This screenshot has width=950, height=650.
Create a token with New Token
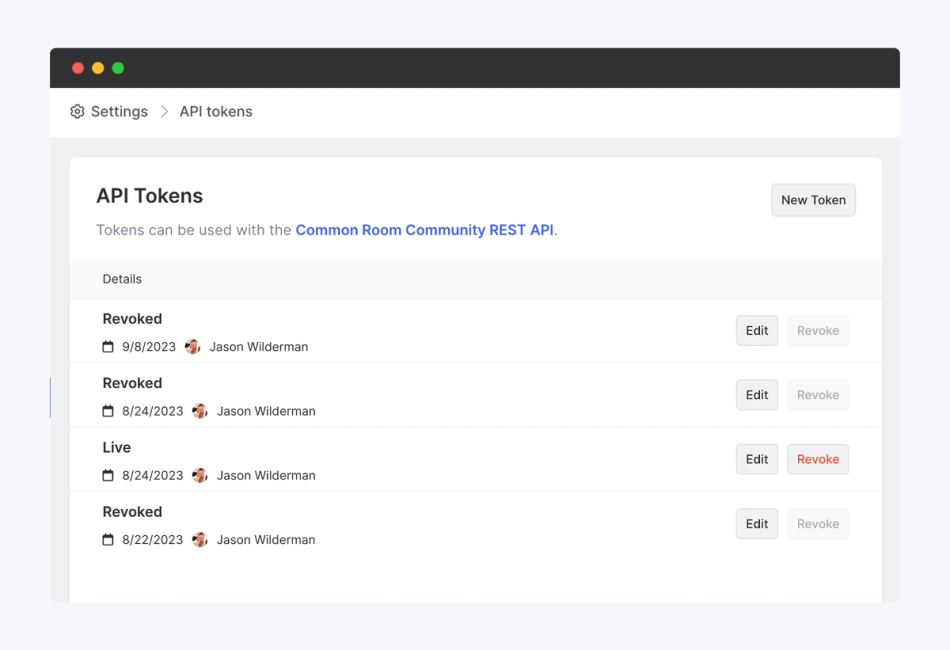pyautogui.click(x=813, y=200)
